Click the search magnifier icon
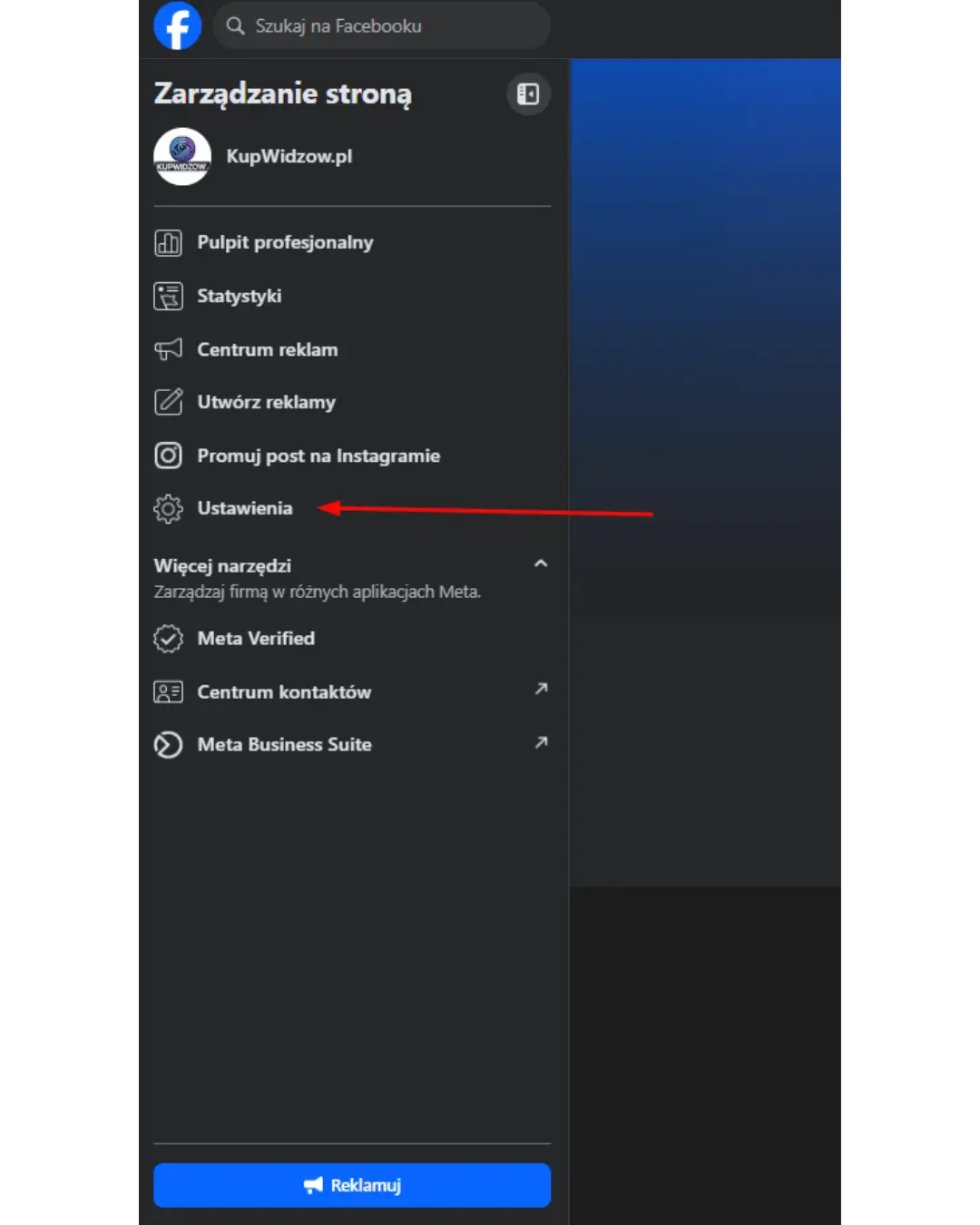This screenshot has width=980, height=1225. pos(235,25)
